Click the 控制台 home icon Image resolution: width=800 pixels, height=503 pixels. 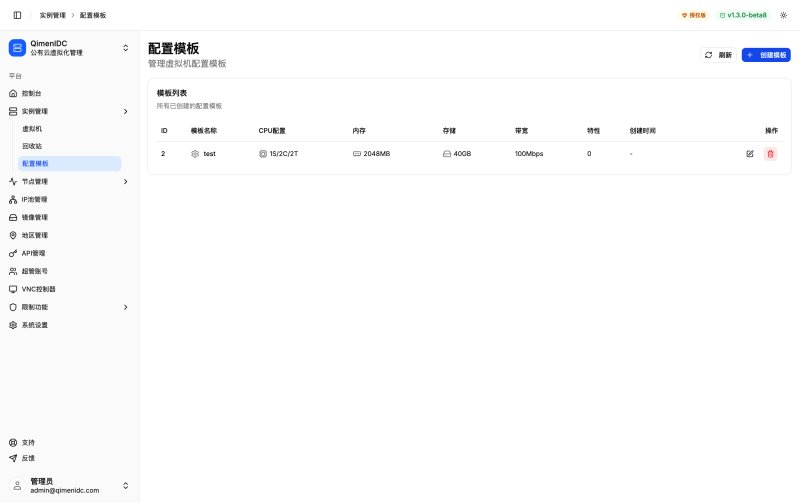(13, 93)
